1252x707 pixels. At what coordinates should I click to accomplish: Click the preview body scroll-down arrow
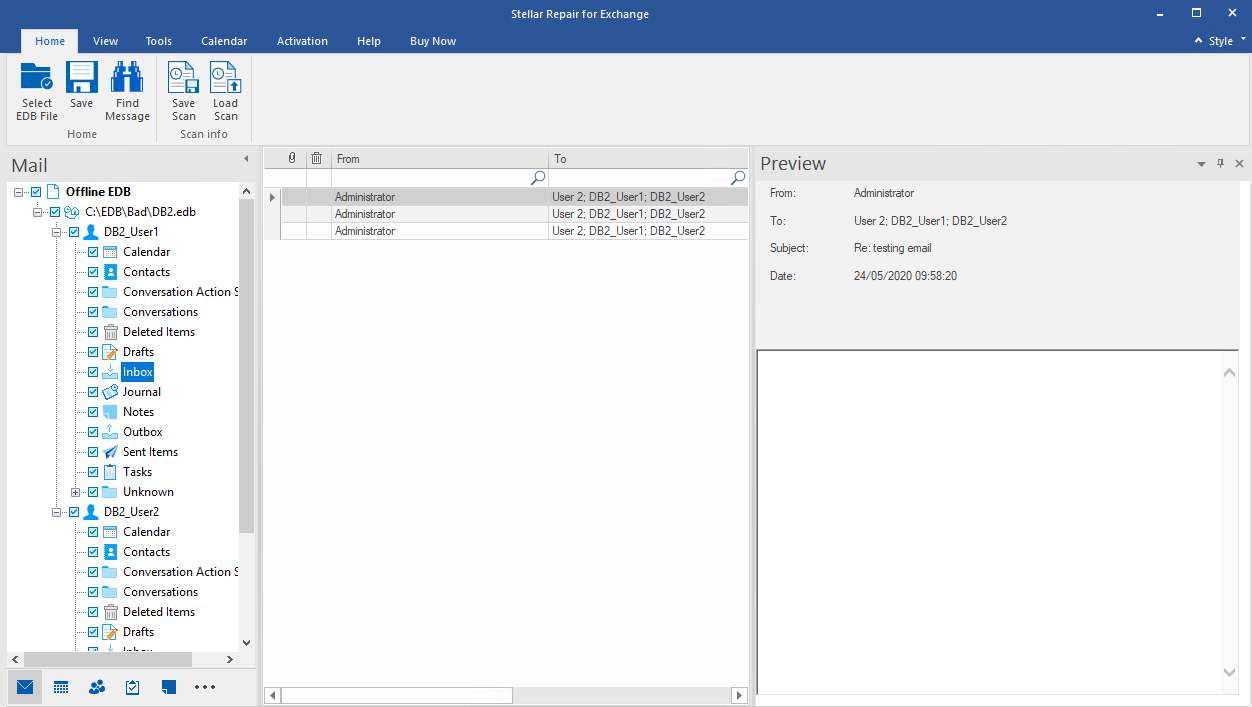(x=1230, y=673)
